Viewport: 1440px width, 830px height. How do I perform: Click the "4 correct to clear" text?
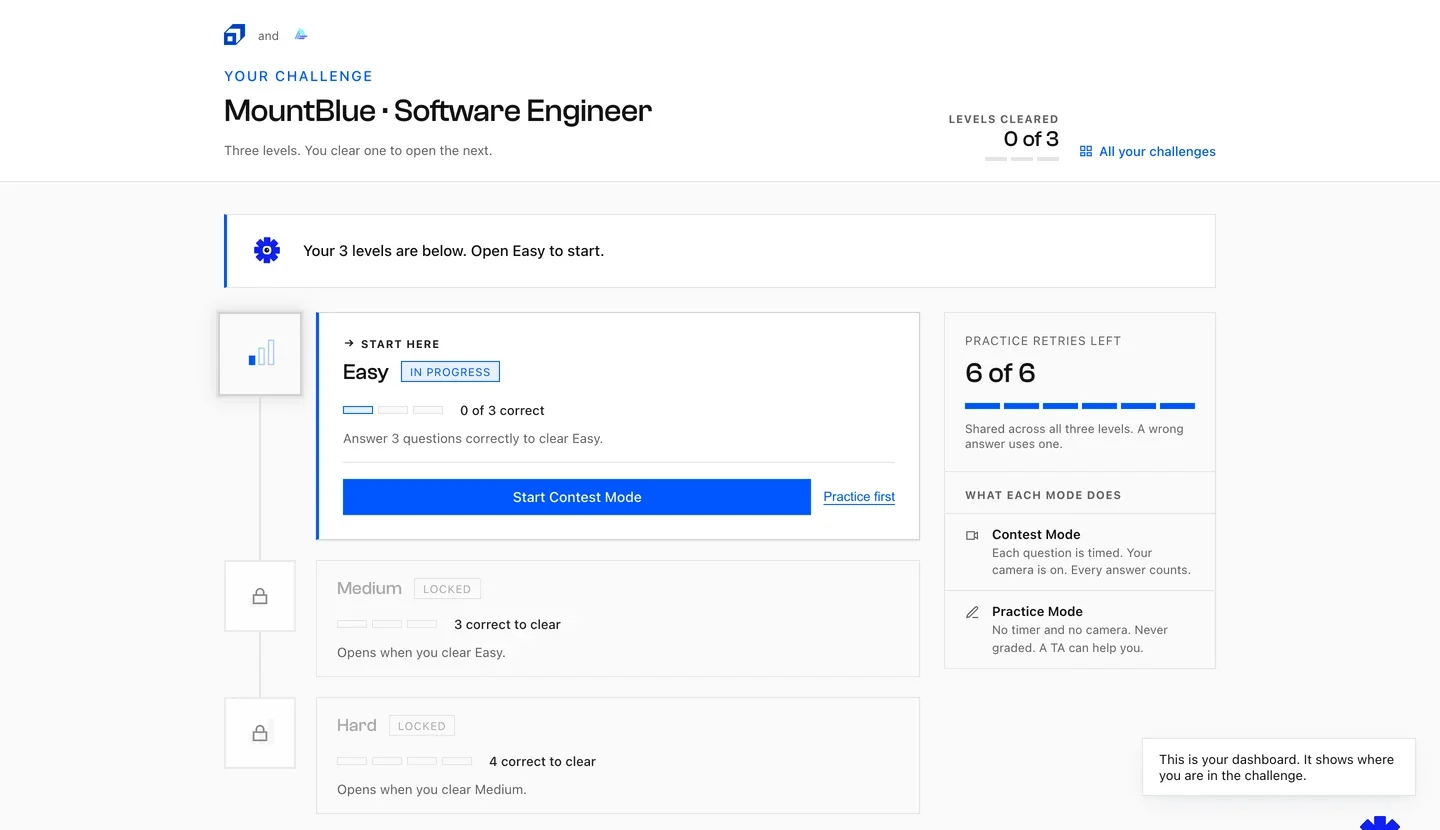coord(542,761)
